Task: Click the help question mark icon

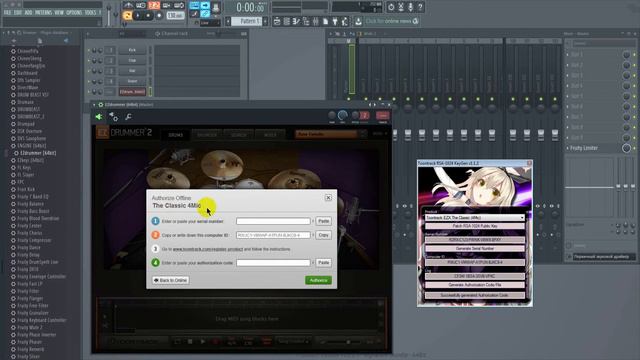Action: point(420,7)
